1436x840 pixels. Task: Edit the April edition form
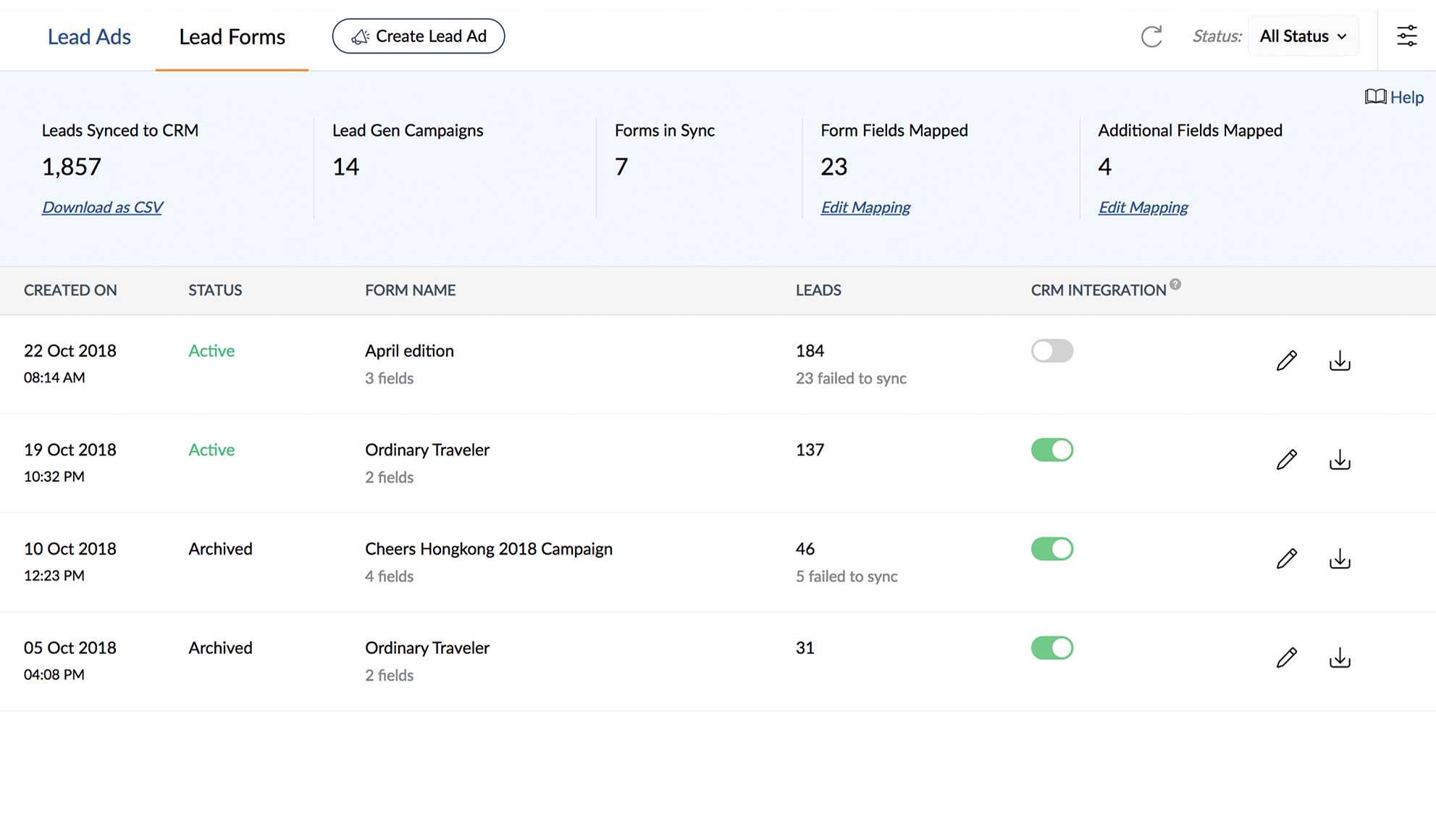click(1287, 360)
